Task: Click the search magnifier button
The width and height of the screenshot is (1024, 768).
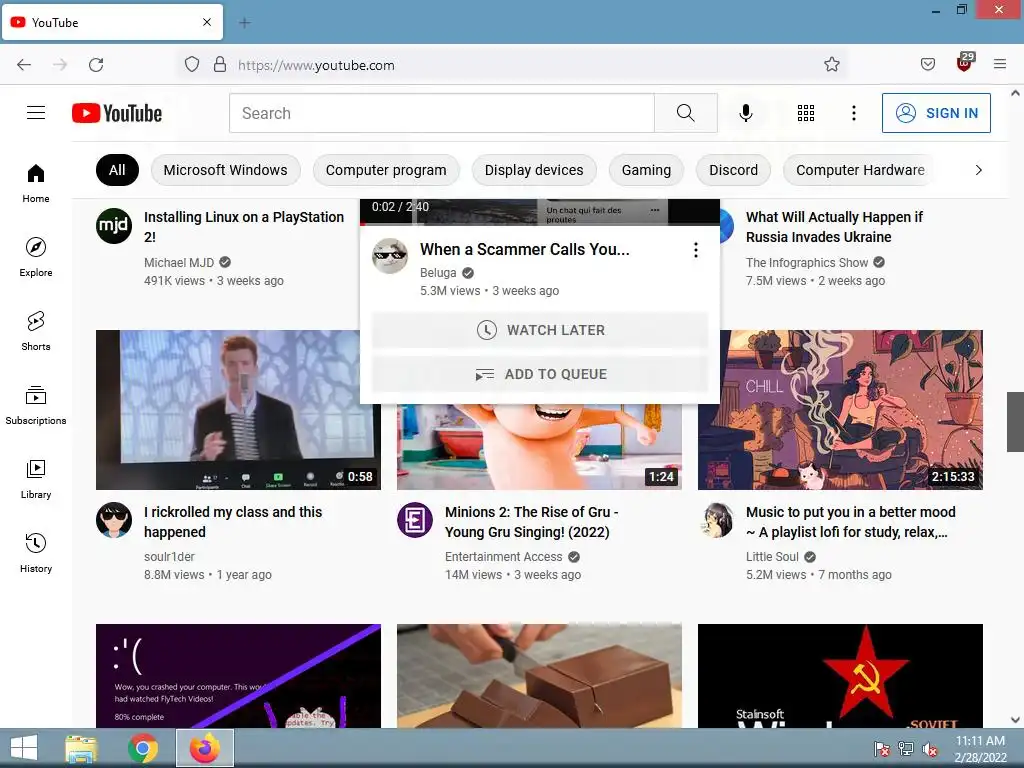Action: pos(686,113)
